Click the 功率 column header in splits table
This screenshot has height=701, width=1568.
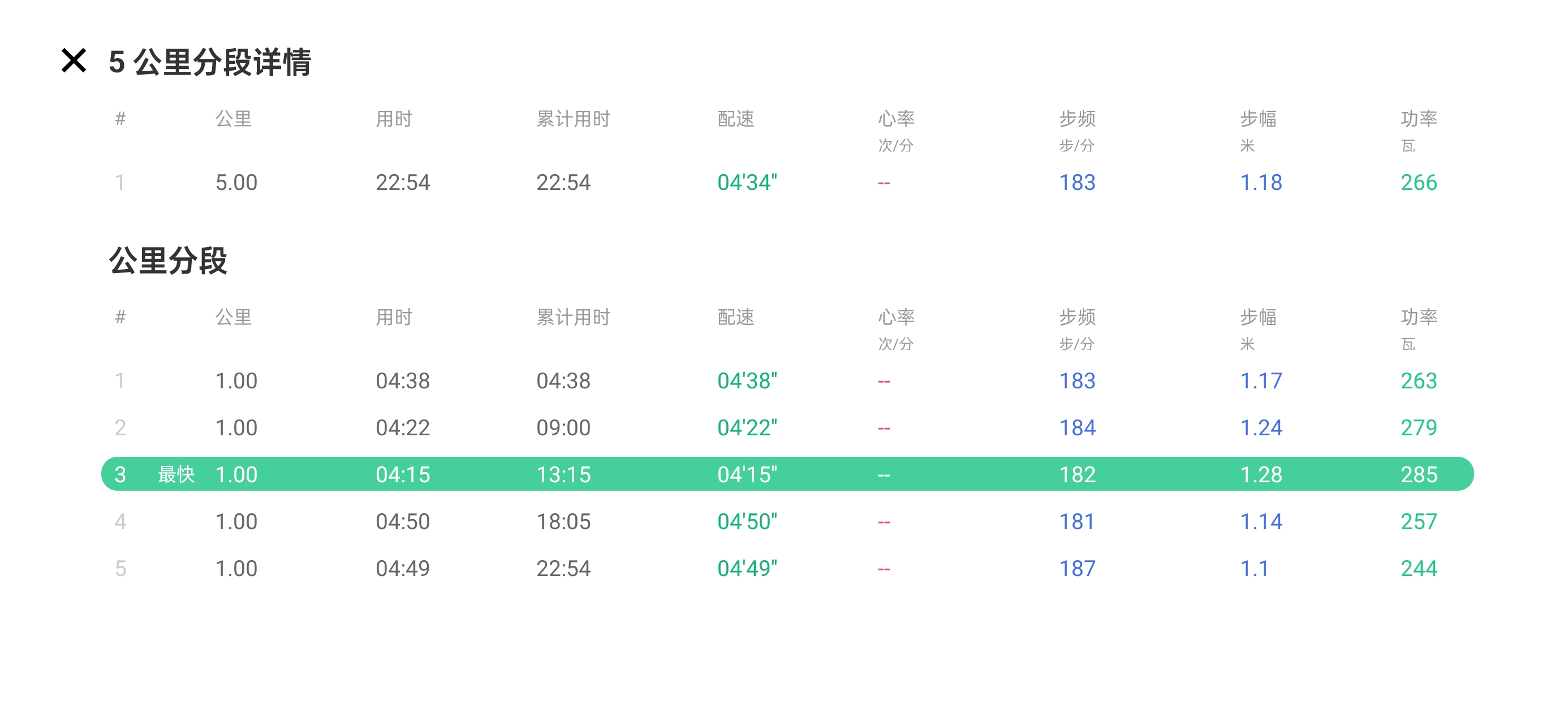click(1418, 317)
